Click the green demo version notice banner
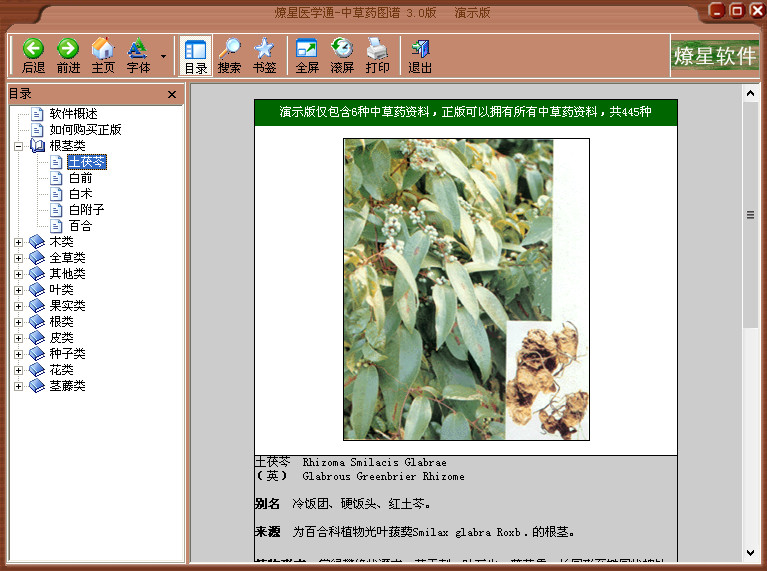The width and height of the screenshot is (767, 571). pyautogui.click(x=466, y=113)
